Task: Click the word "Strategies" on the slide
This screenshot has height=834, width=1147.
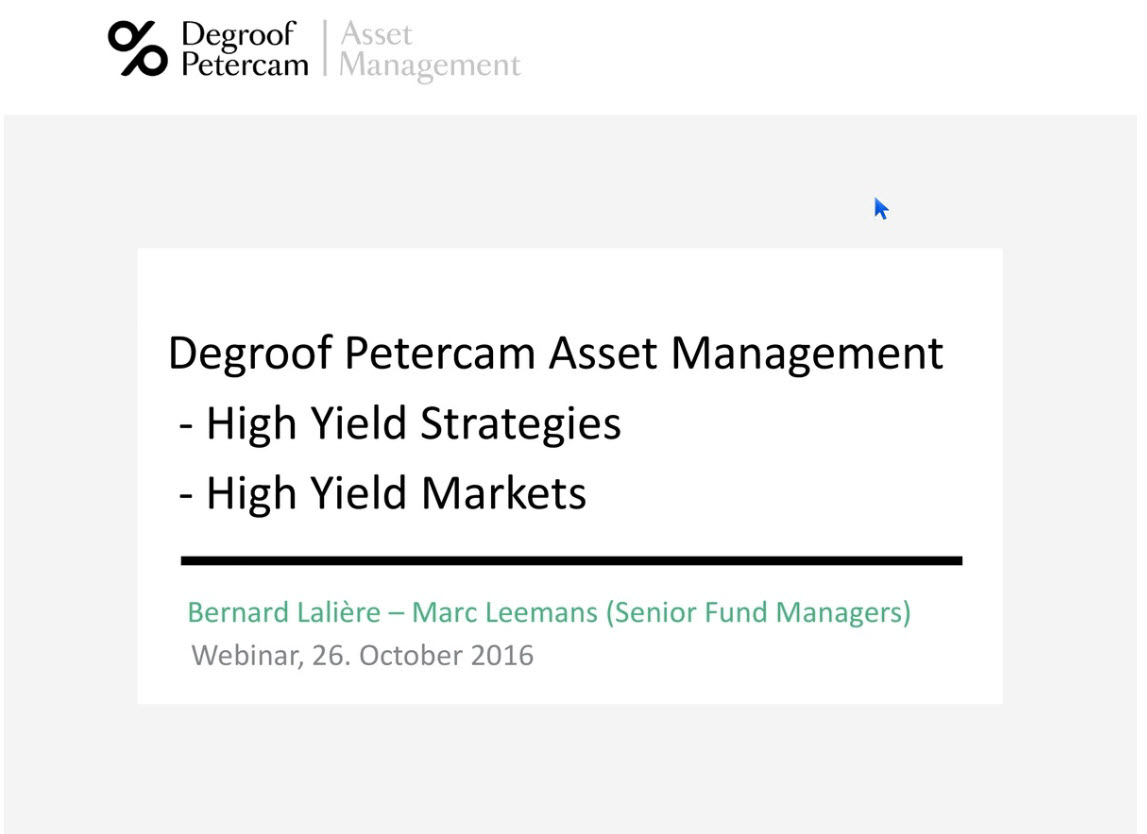Action: pyautogui.click(x=520, y=423)
